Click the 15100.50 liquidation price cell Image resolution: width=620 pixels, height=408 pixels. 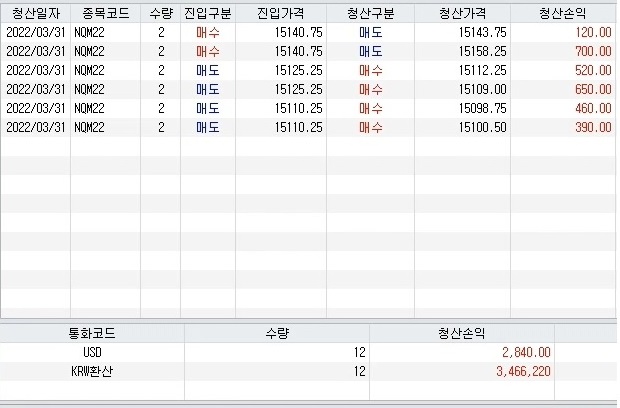pyautogui.click(x=463, y=127)
